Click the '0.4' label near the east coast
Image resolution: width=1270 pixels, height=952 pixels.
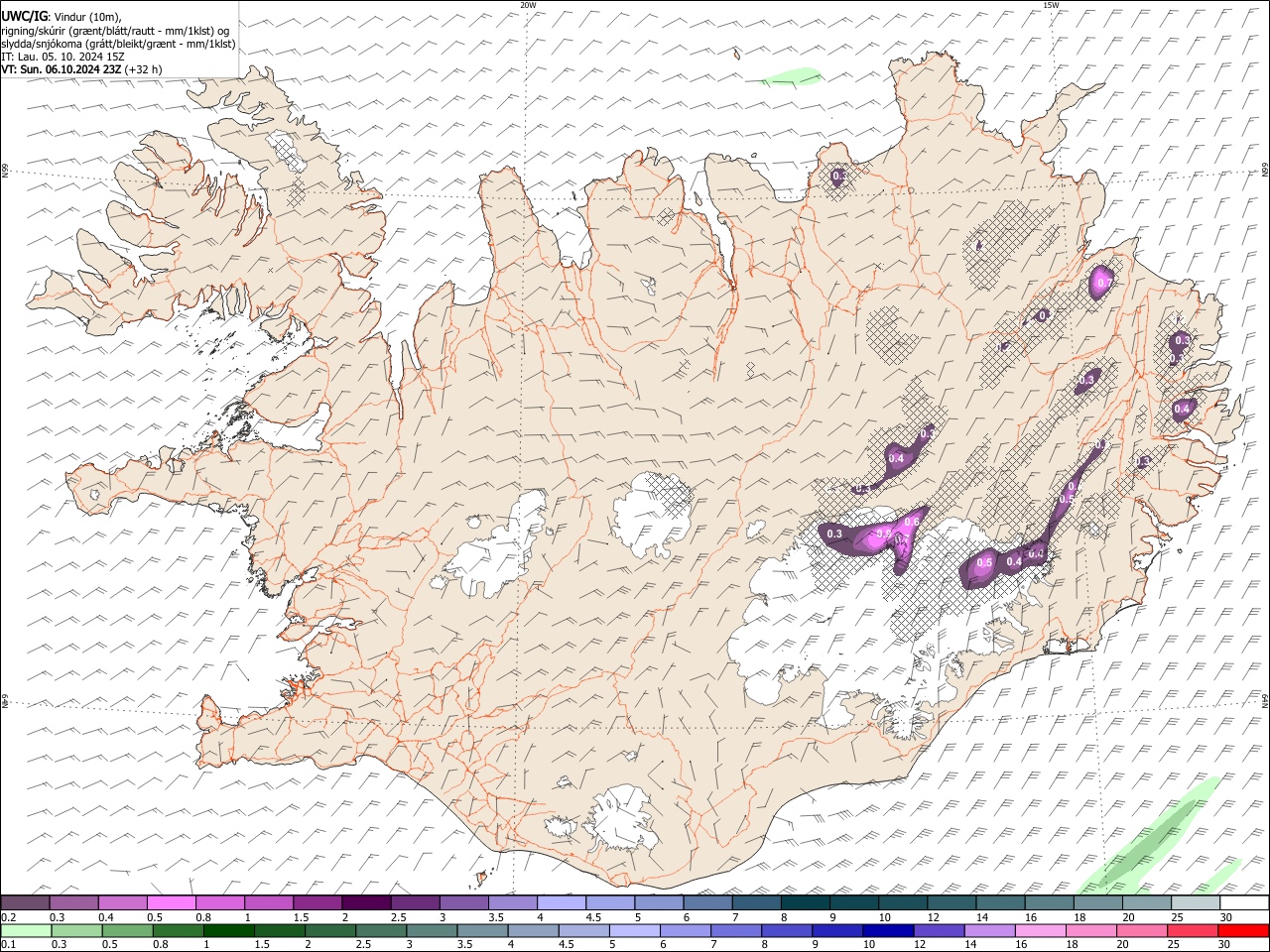(x=1182, y=409)
